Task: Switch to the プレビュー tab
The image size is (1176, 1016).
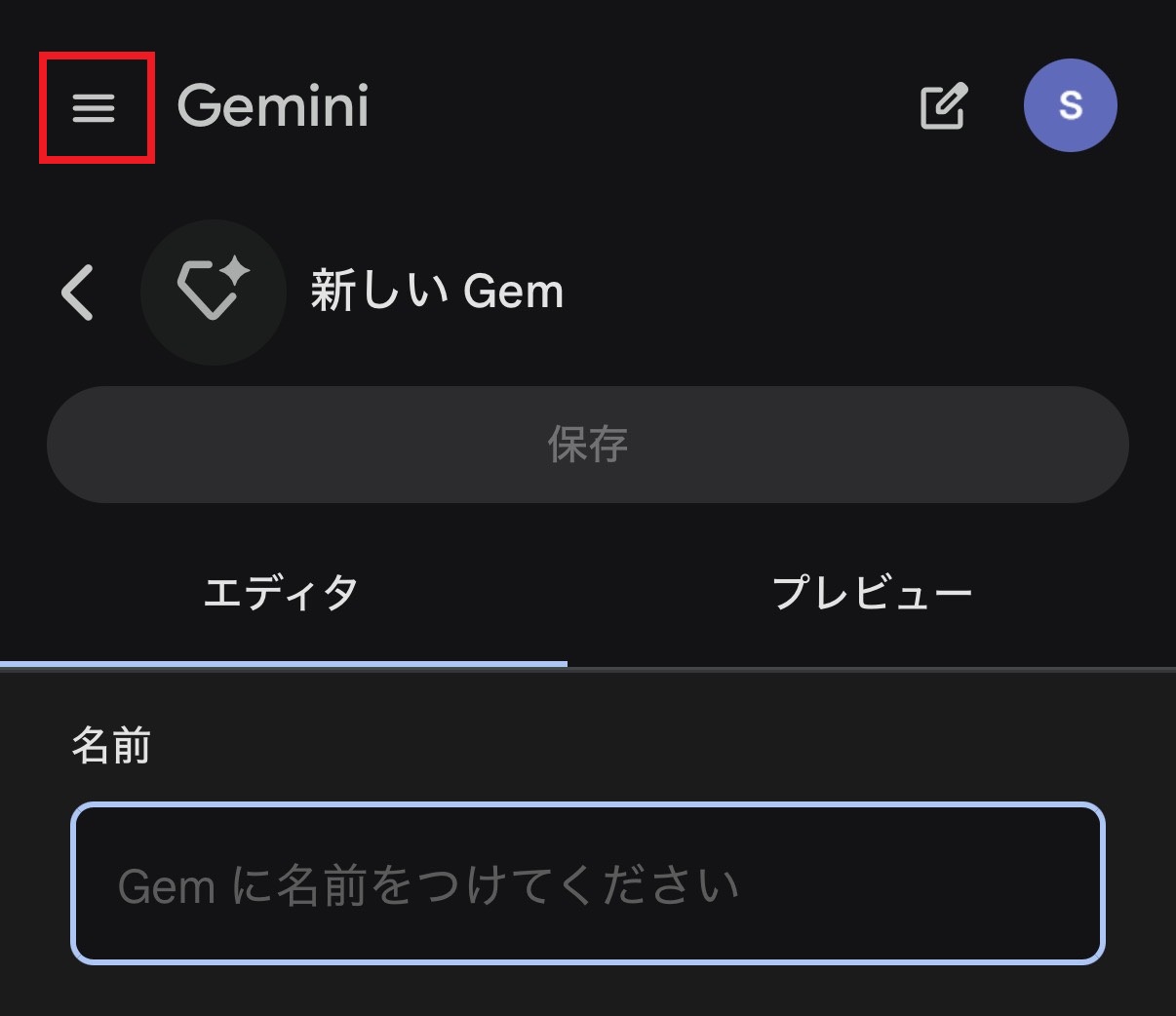Action: 872,593
